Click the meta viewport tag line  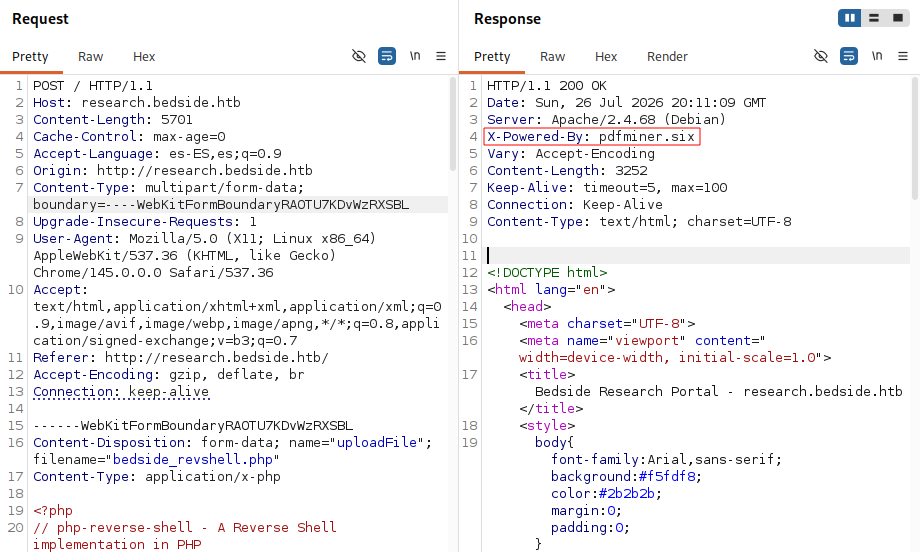[x=675, y=349]
